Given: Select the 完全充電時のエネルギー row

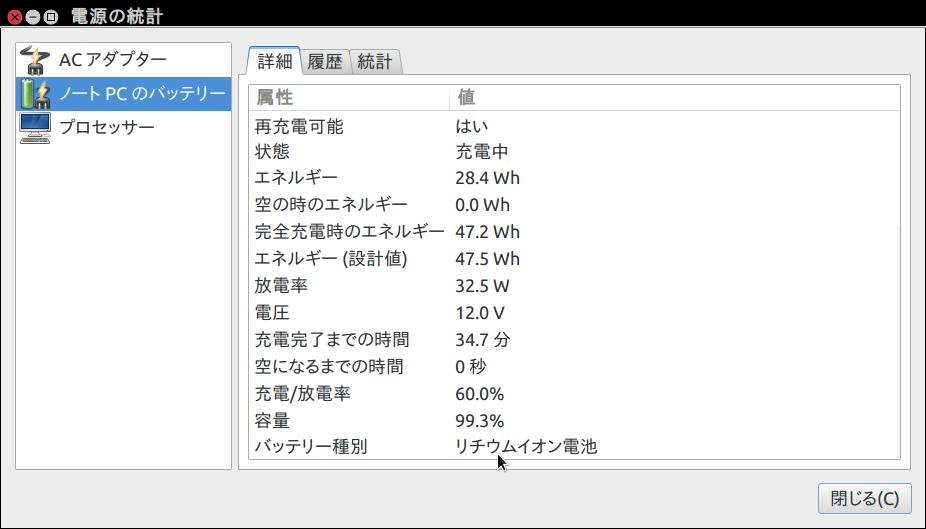Looking at the screenshot, I should point(575,231).
